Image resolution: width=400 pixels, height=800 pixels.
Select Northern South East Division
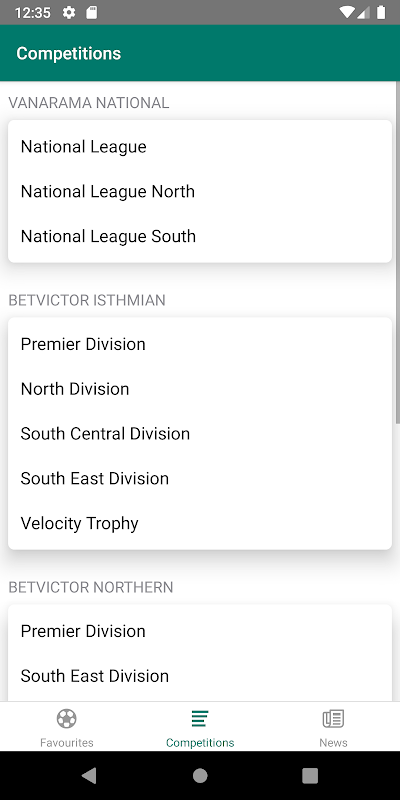pyautogui.click(x=200, y=676)
